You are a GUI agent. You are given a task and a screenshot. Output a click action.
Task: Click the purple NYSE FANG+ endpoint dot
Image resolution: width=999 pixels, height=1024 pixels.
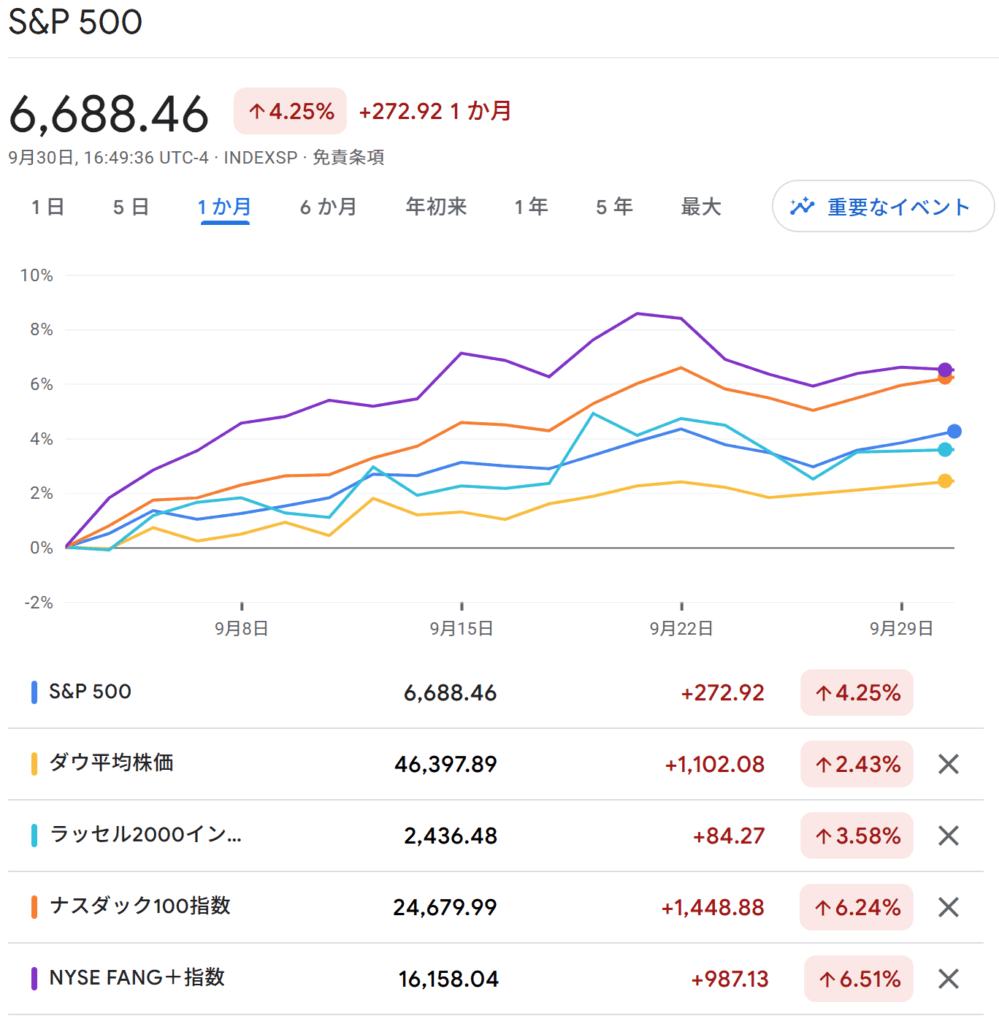pos(944,370)
